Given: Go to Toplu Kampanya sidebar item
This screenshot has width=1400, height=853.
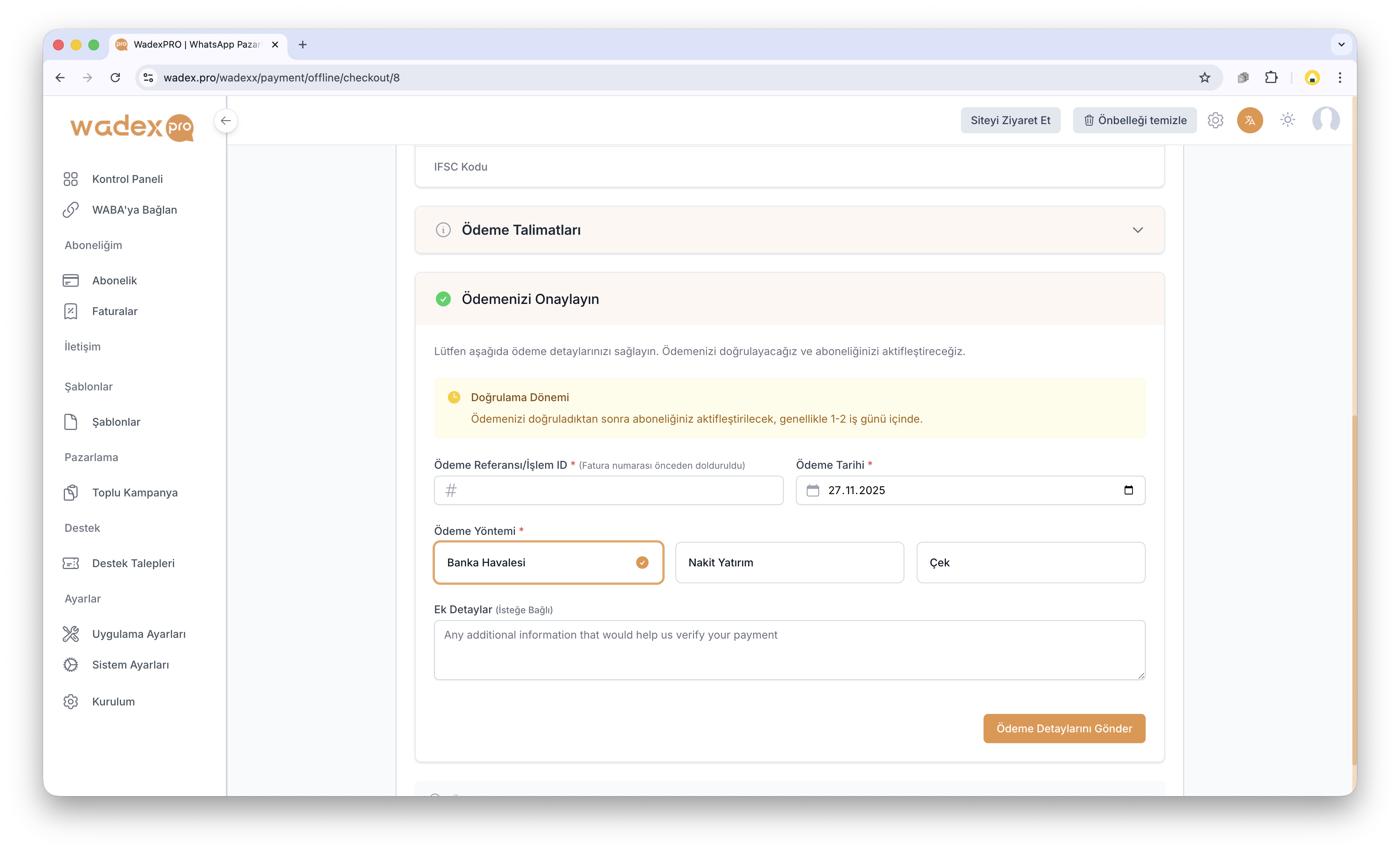Looking at the screenshot, I should point(134,493).
